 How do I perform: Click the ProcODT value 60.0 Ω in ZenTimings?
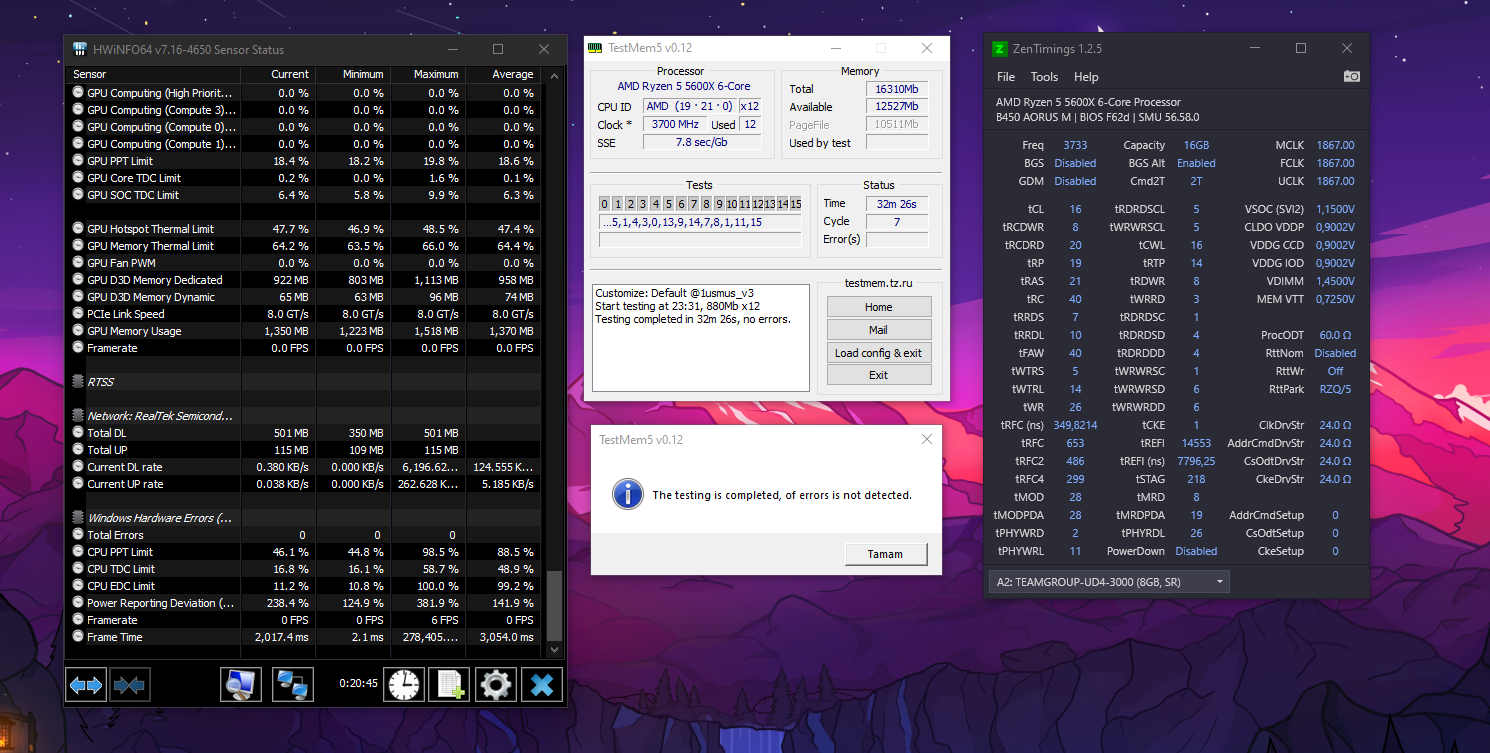pos(1335,336)
